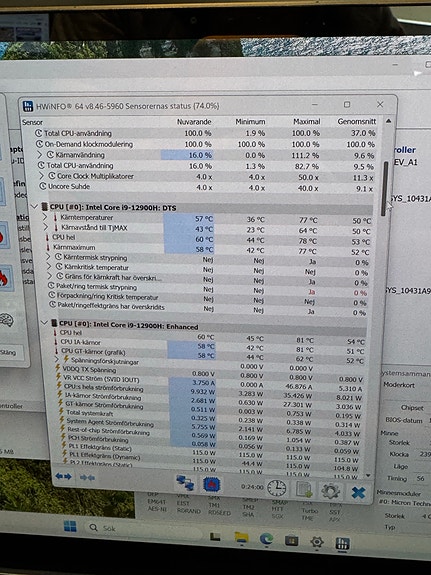Close sensors with the blue X icon
Image resolution: width=431 pixels, height=575 pixels.
tap(358, 492)
